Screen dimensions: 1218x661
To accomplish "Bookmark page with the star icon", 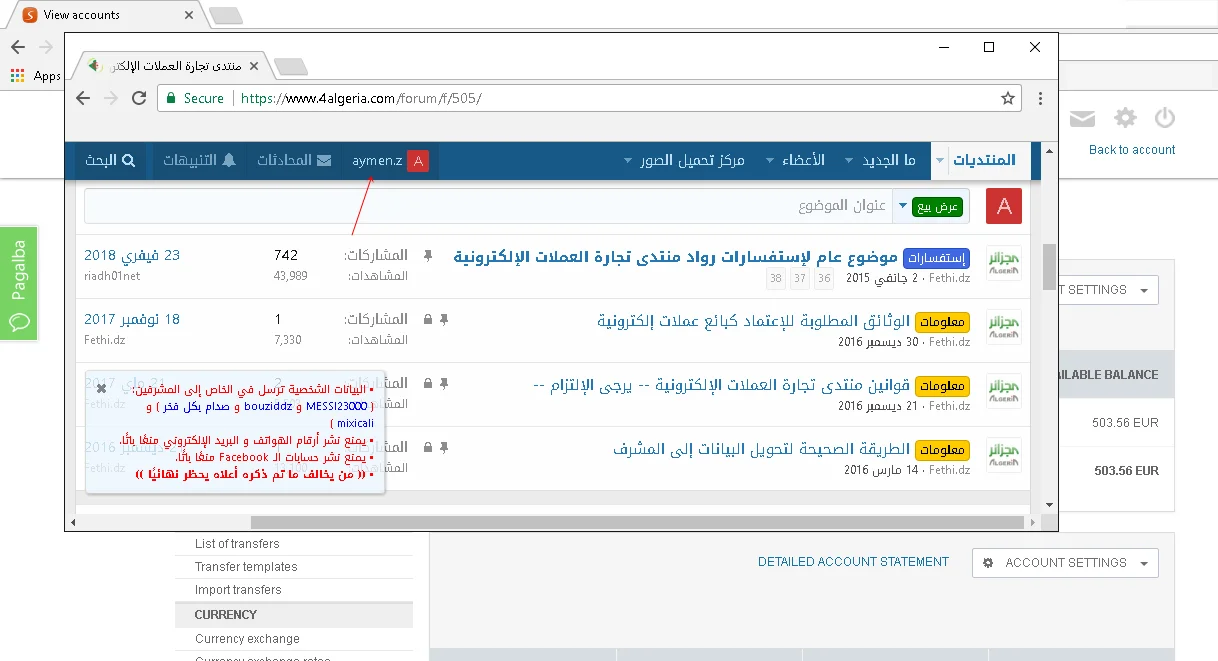I will (x=1008, y=98).
